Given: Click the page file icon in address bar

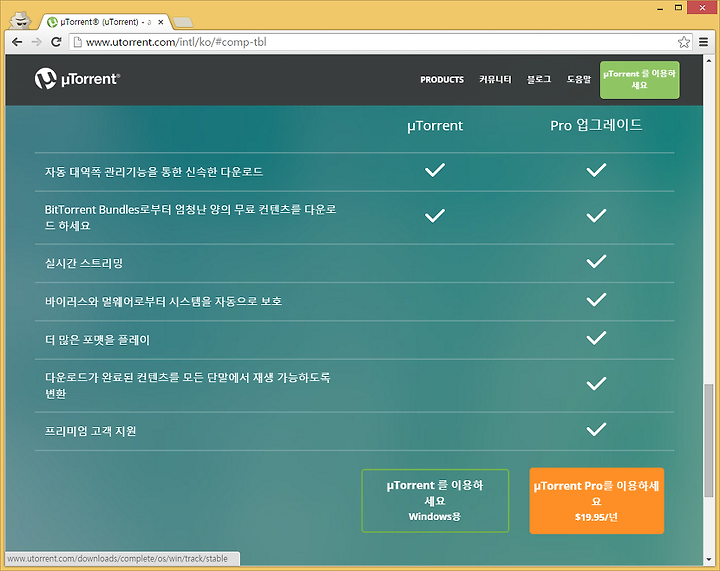Looking at the screenshot, I should click(x=78, y=42).
